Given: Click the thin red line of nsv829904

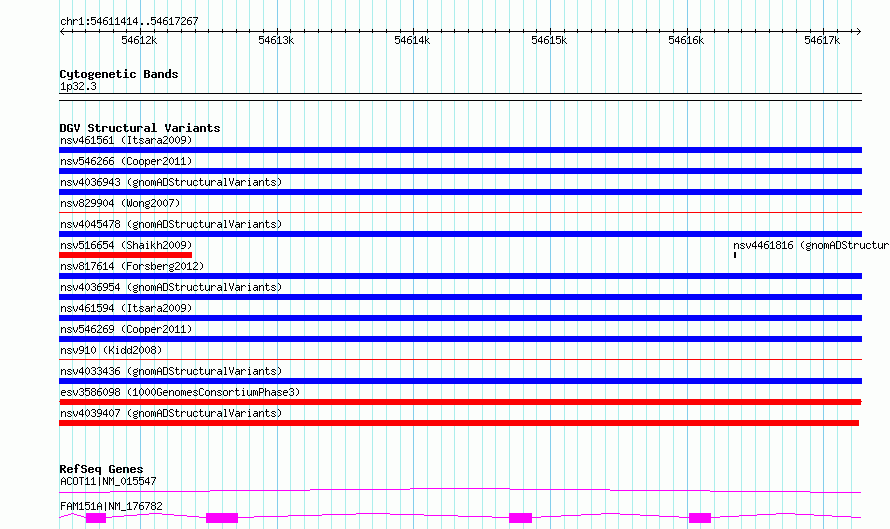Looking at the screenshot, I should point(460,213).
